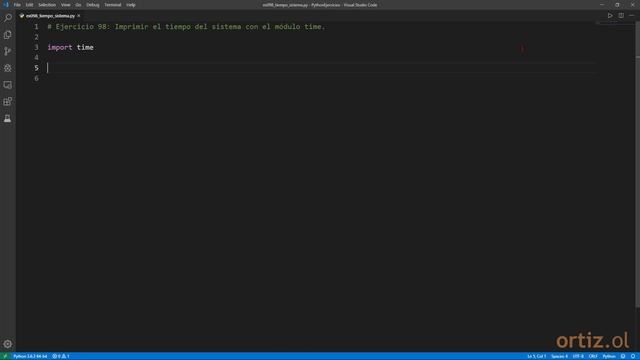640x360 pixels.
Task: Click the word "time" on line 3
Action: [85, 47]
